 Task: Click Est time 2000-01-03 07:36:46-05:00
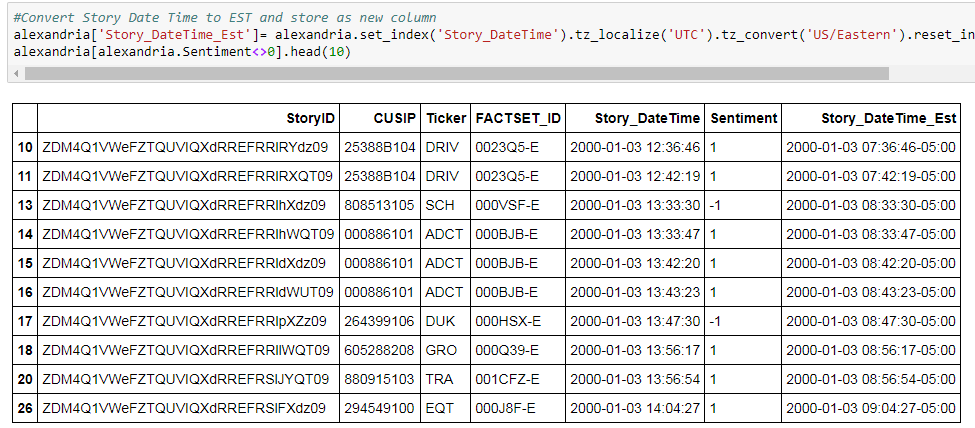tap(871, 147)
